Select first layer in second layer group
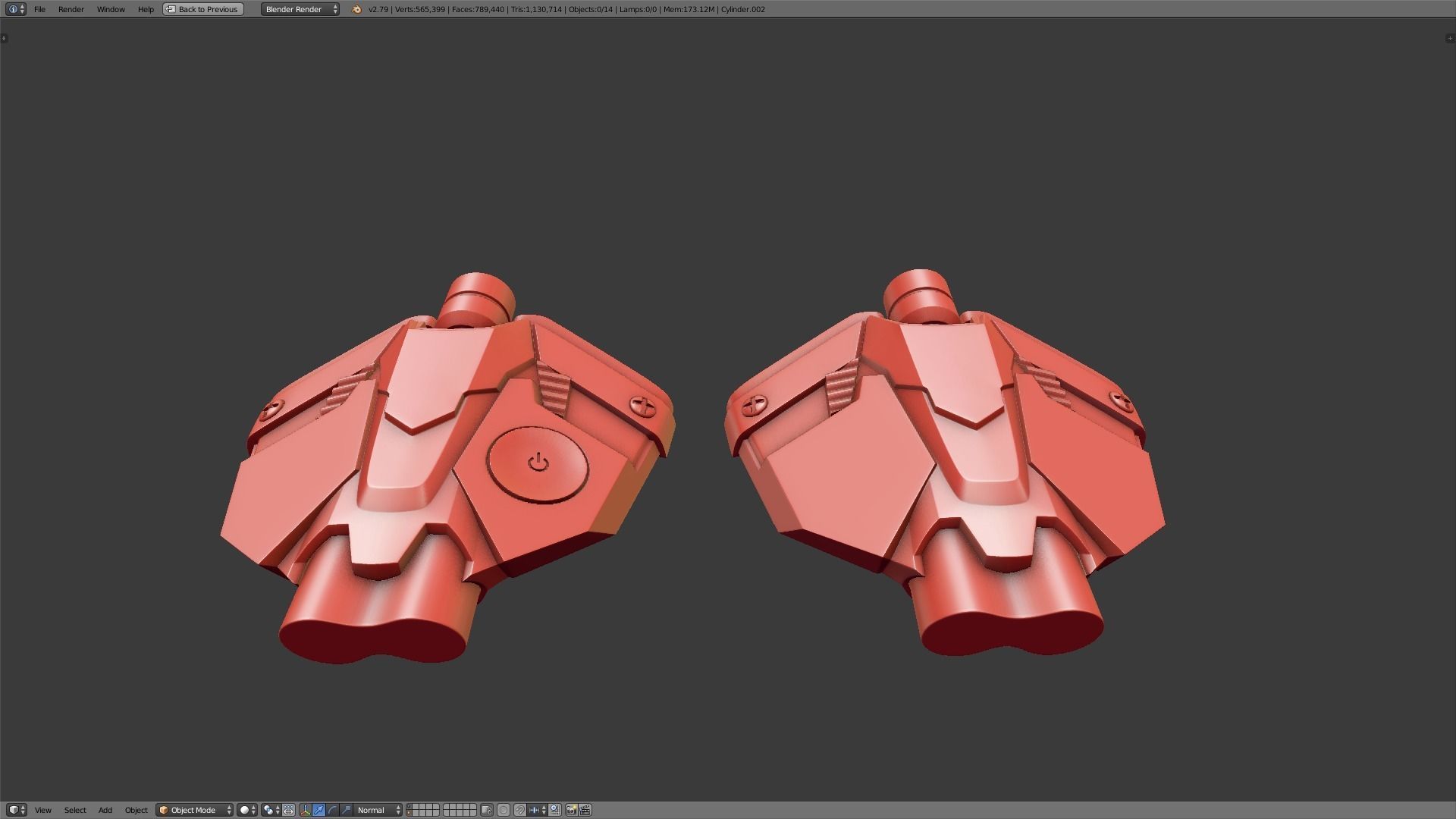Image resolution: width=1456 pixels, height=819 pixels. 447,806
